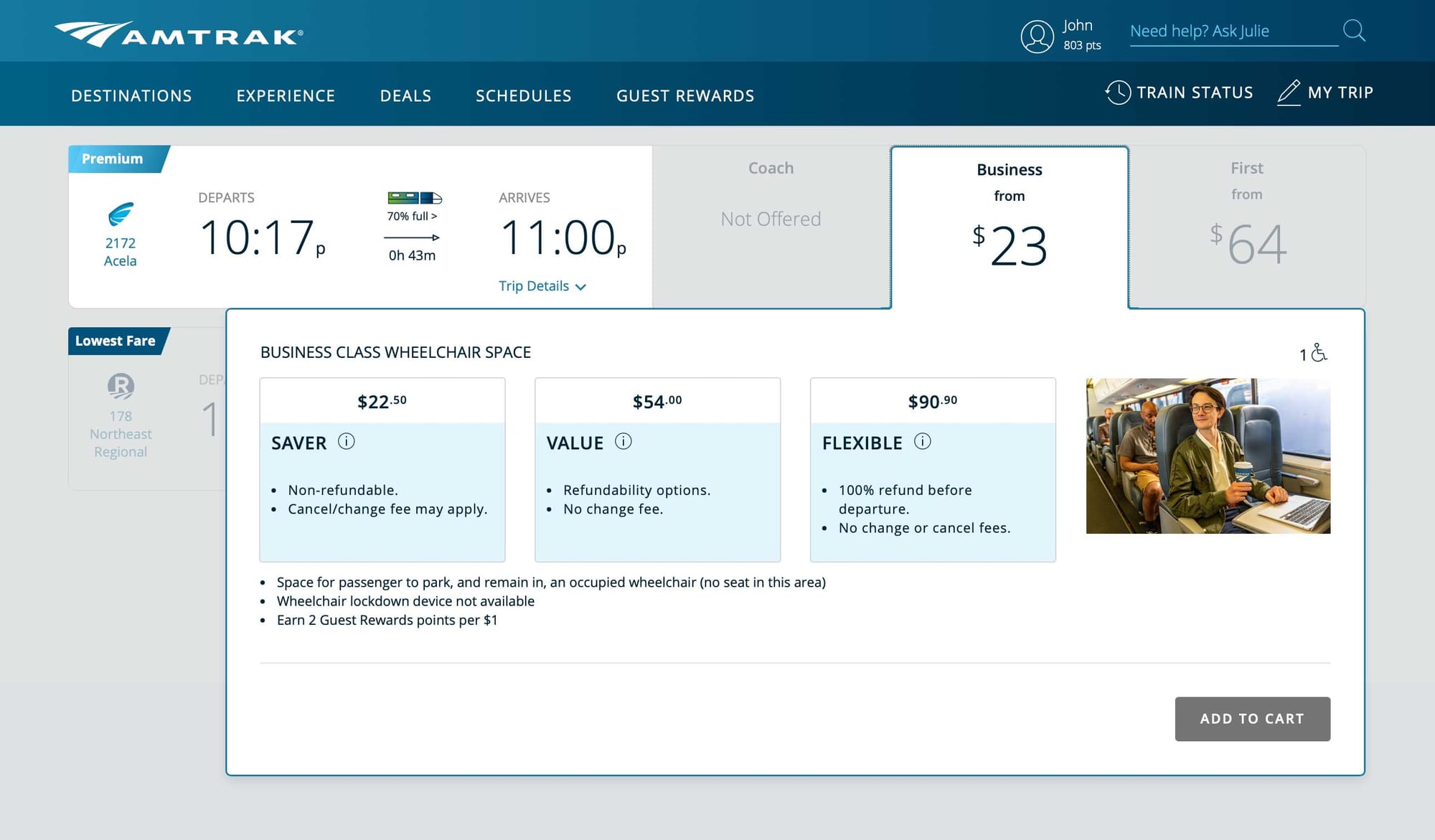Open John's user profile icon
This screenshot has width=1435, height=840.
[x=1037, y=36]
